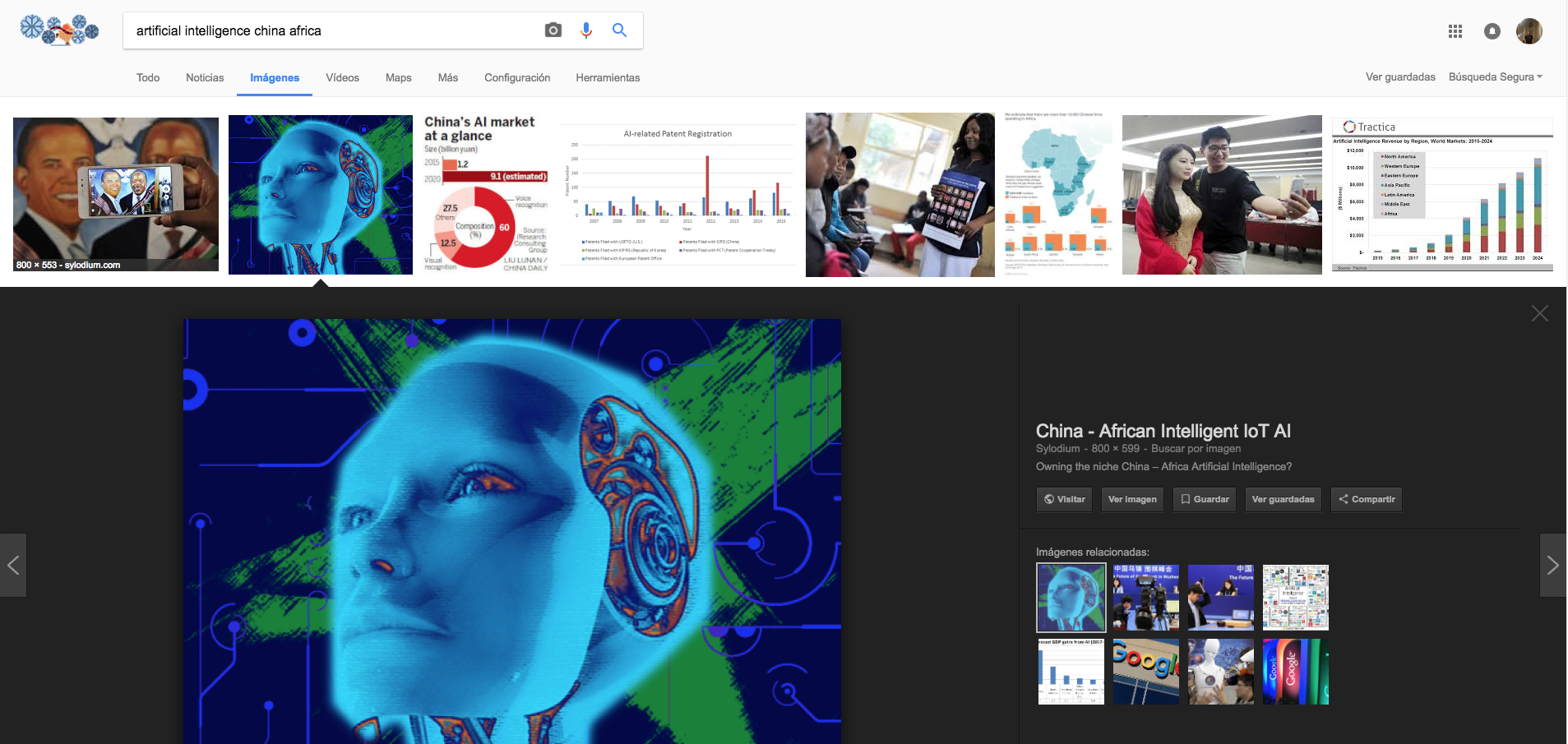Open the Africa map infographic thumbnail
This screenshot has height=744, width=1568.
[x=1058, y=195]
